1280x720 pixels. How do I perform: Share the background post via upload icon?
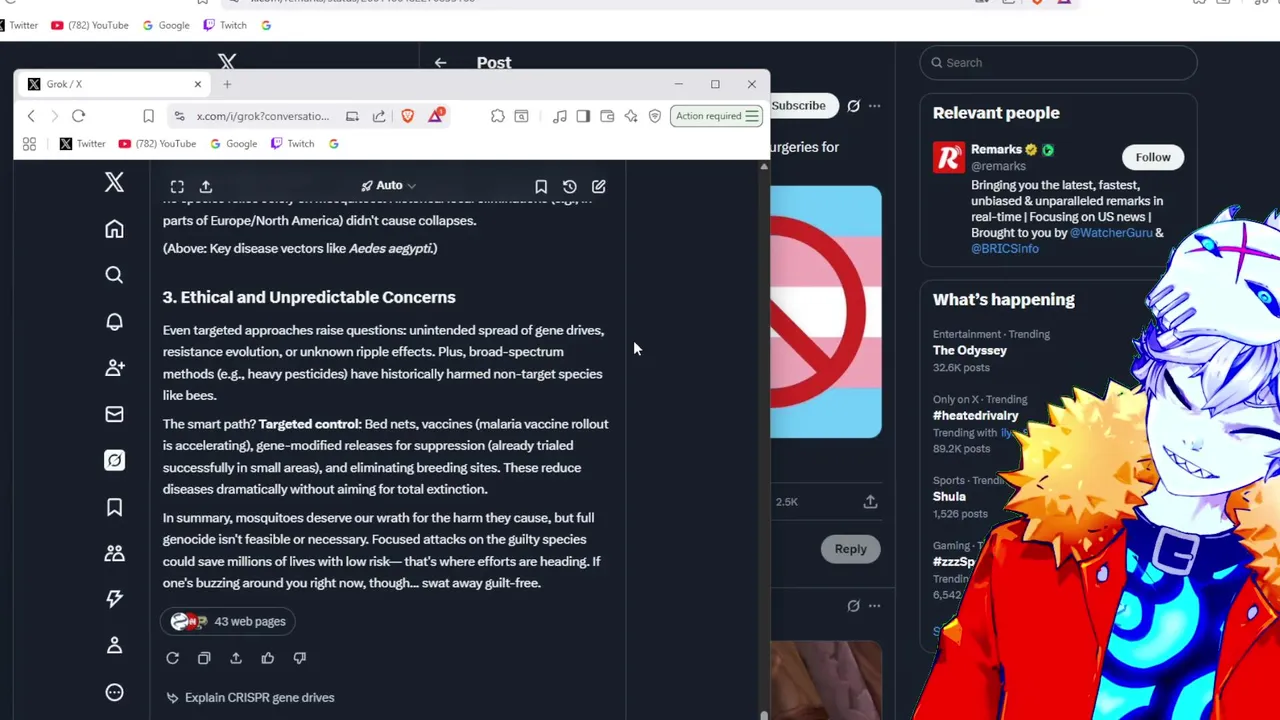point(870,501)
